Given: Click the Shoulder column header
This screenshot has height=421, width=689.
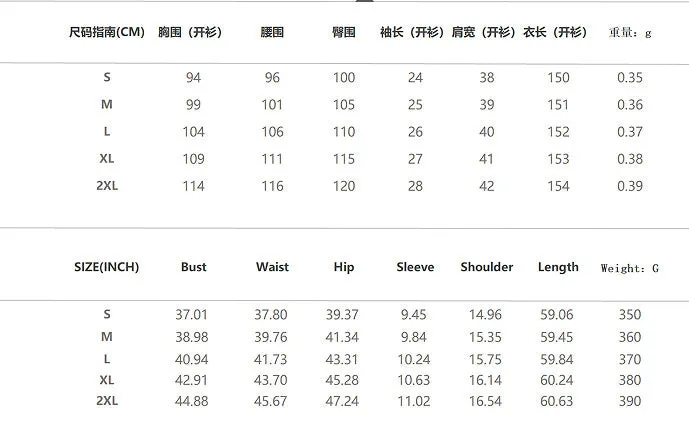Looking at the screenshot, I should pos(487,267).
